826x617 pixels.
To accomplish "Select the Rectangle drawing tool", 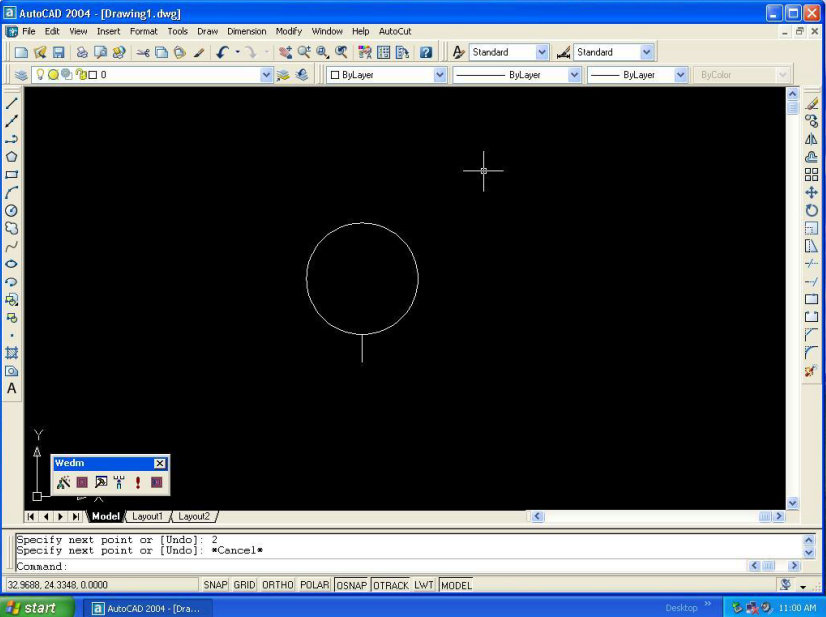I will (12, 174).
